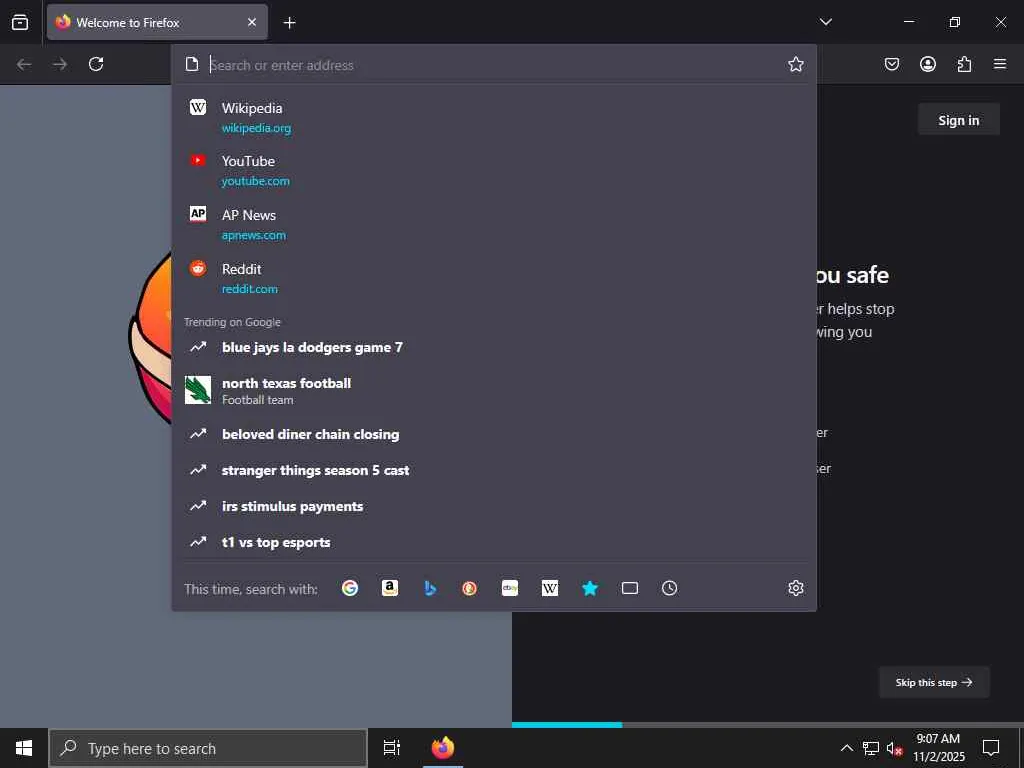Search history with the clock icon
This screenshot has width=1024, height=768.
pos(669,588)
